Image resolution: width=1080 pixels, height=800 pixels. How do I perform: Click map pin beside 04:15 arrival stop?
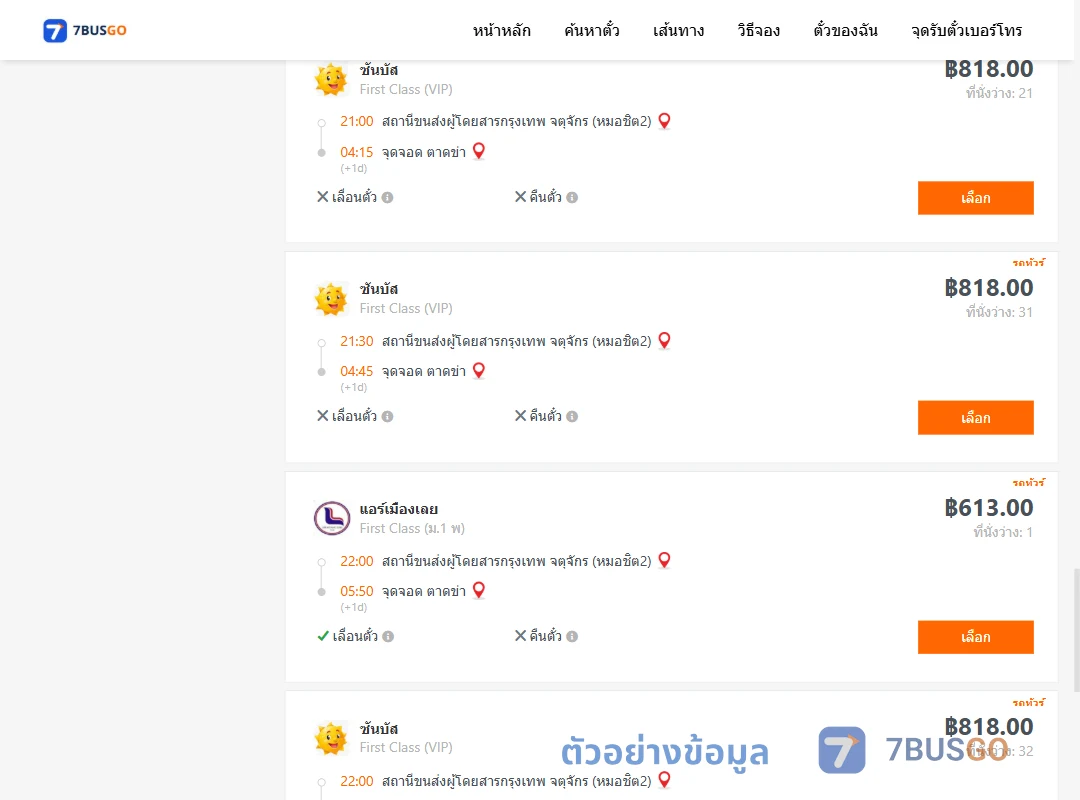tap(479, 151)
